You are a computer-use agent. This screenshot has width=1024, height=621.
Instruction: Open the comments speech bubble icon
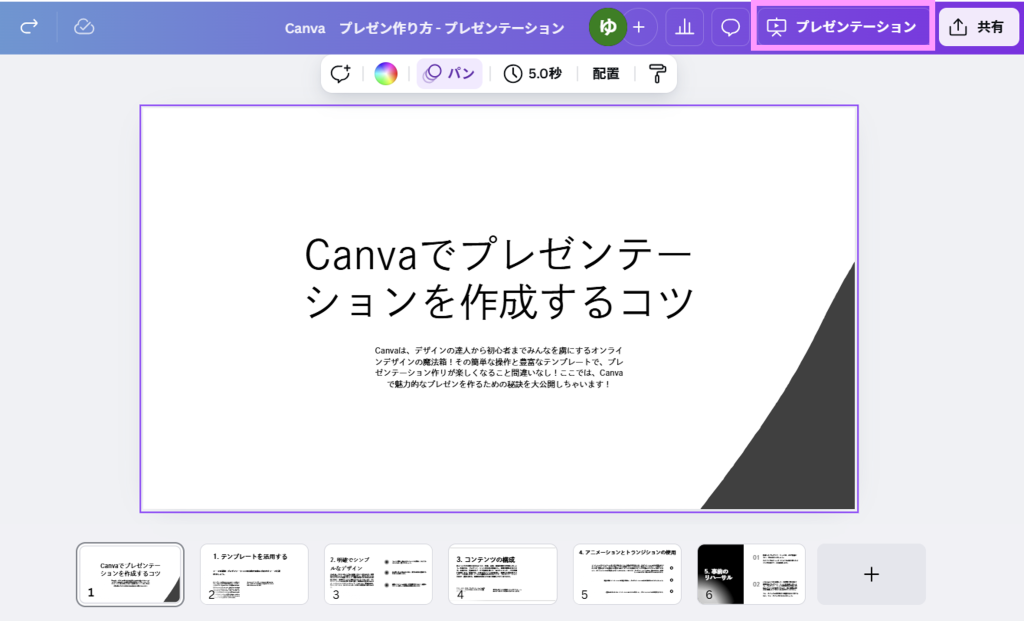731,27
